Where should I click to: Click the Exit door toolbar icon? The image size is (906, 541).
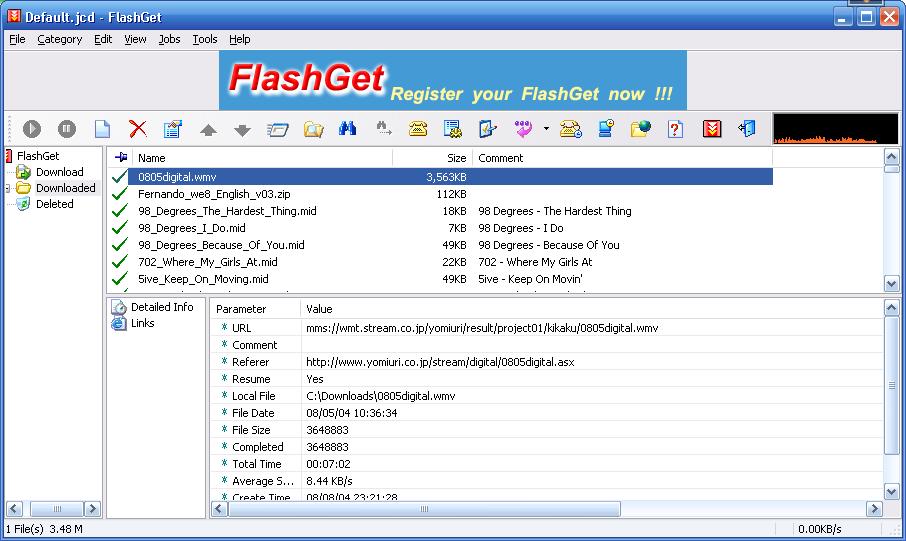click(x=747, y=128)
